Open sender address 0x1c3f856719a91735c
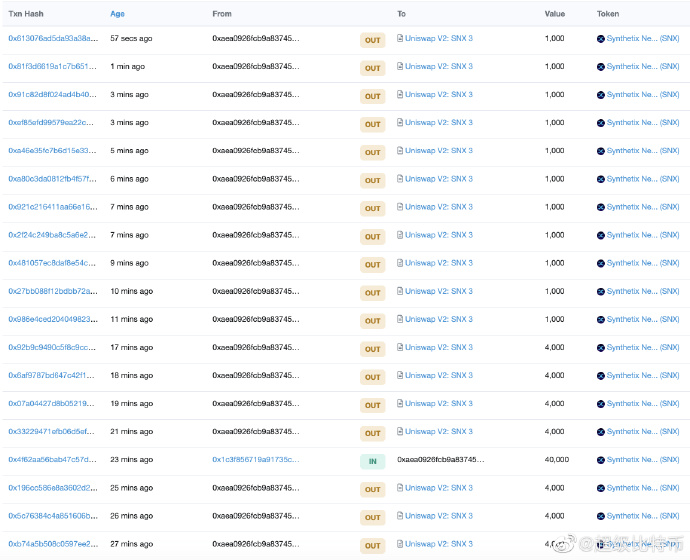 click(x=254, y=460)
